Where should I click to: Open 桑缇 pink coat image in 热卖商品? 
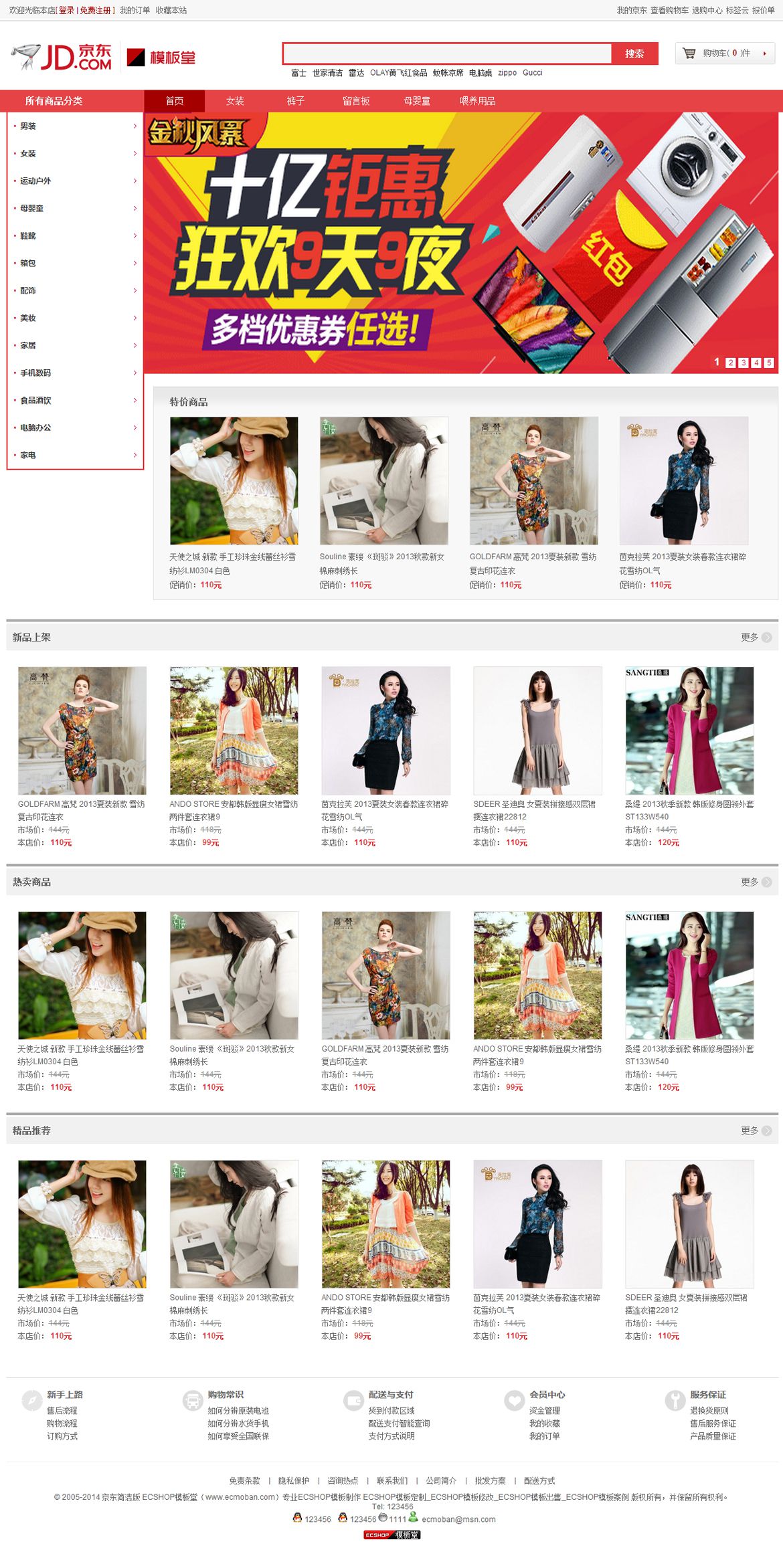coord(689,975)
